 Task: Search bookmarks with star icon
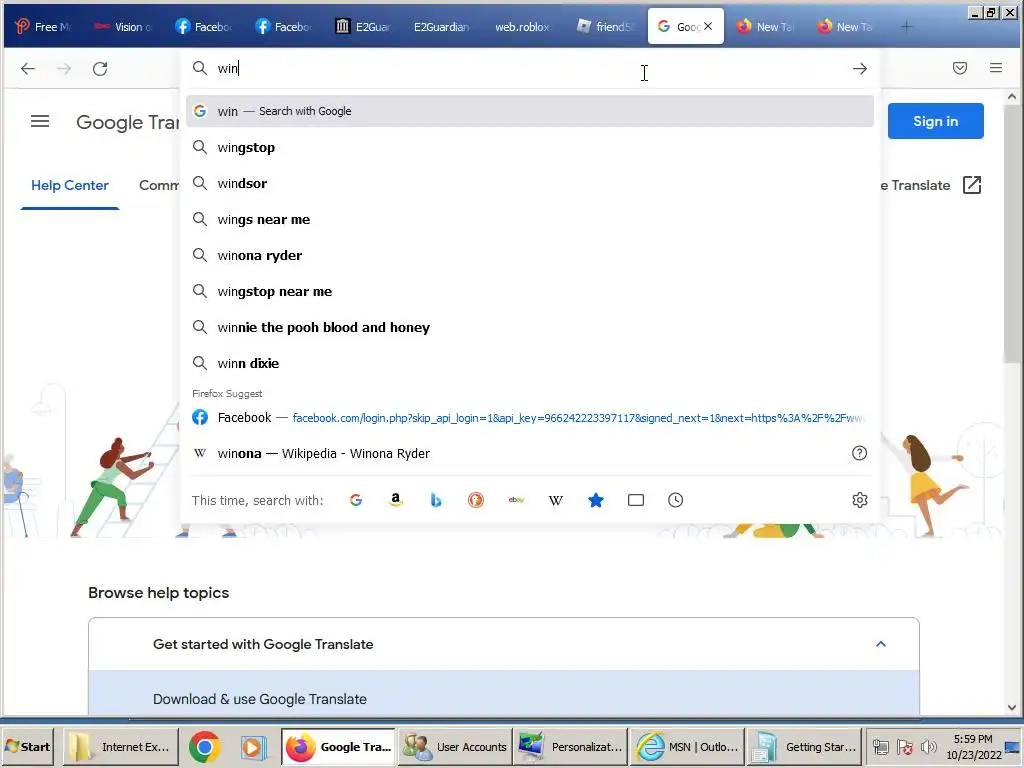pos(596,500)
